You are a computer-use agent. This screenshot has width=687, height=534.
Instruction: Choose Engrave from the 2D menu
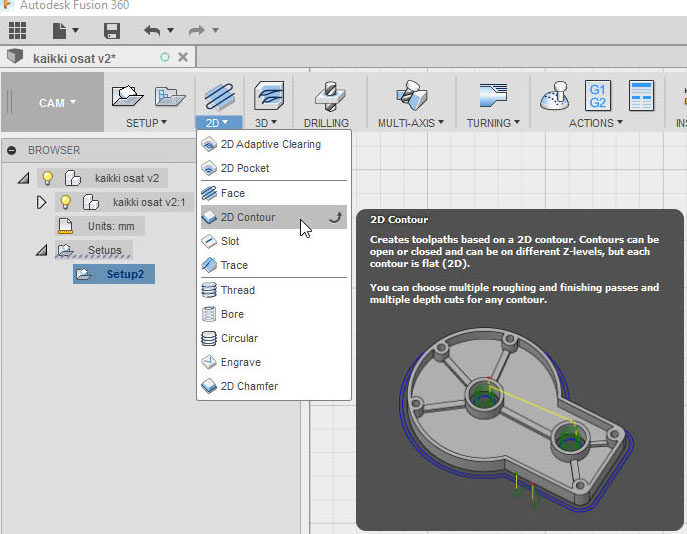click(274, 363)
